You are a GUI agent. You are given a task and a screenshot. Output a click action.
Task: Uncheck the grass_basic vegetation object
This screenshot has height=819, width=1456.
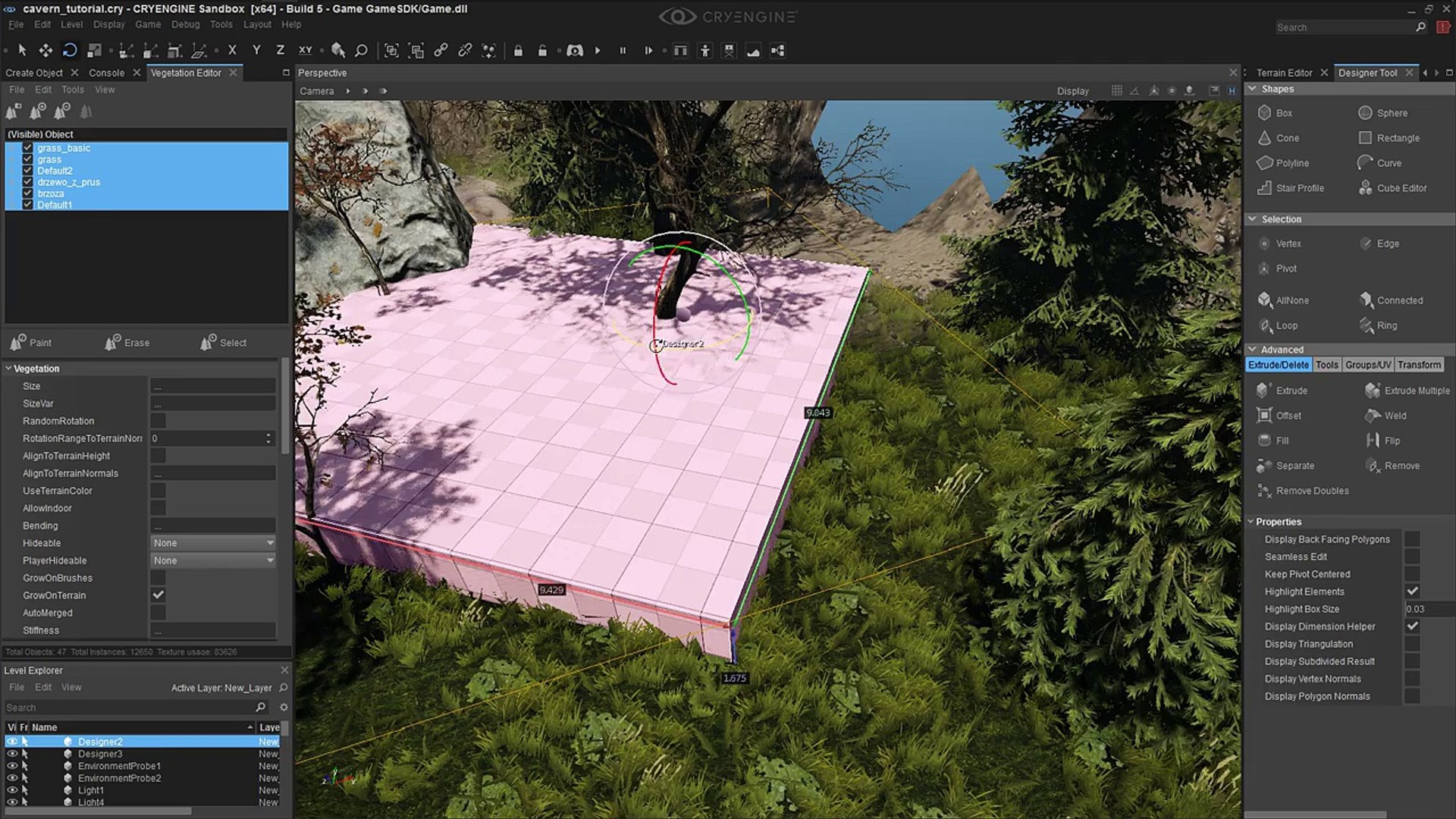28,148
